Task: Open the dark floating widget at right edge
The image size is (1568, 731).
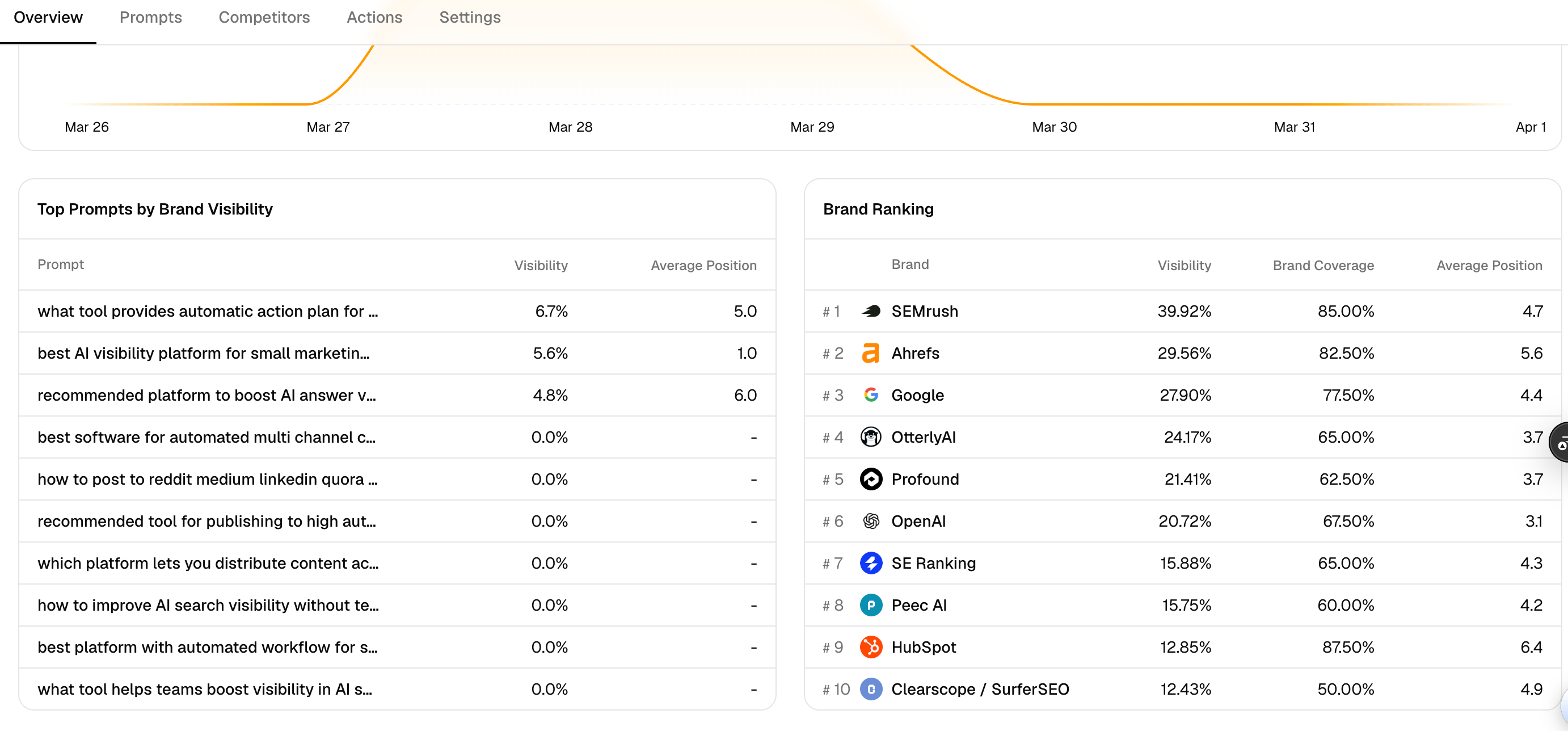Action: point(1560,443)
